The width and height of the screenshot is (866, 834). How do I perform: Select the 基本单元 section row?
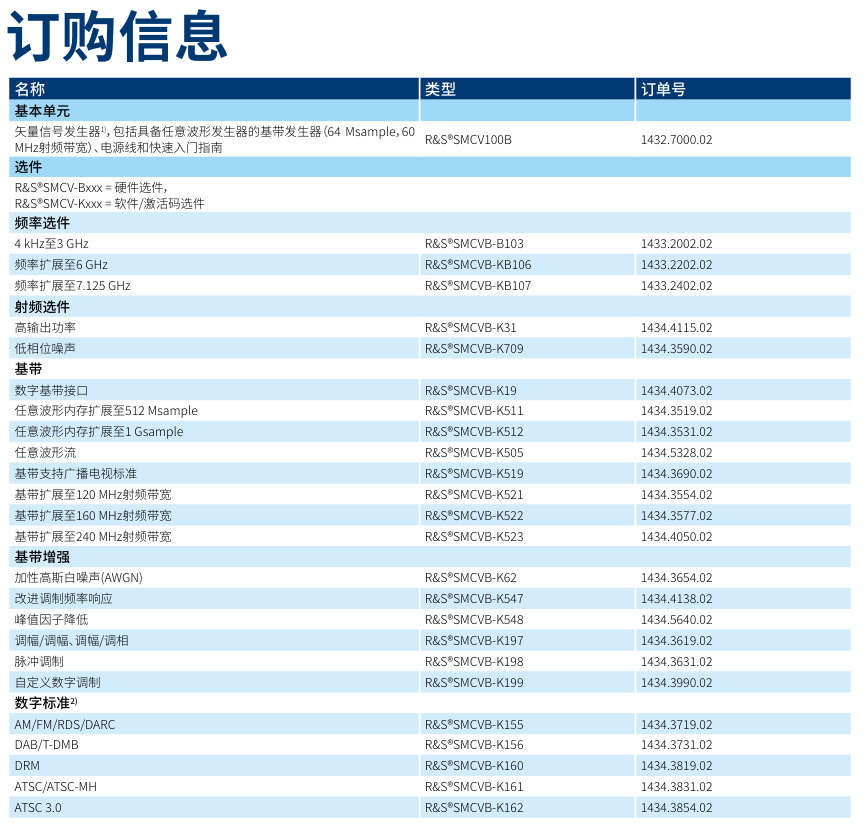click(42, 111)
